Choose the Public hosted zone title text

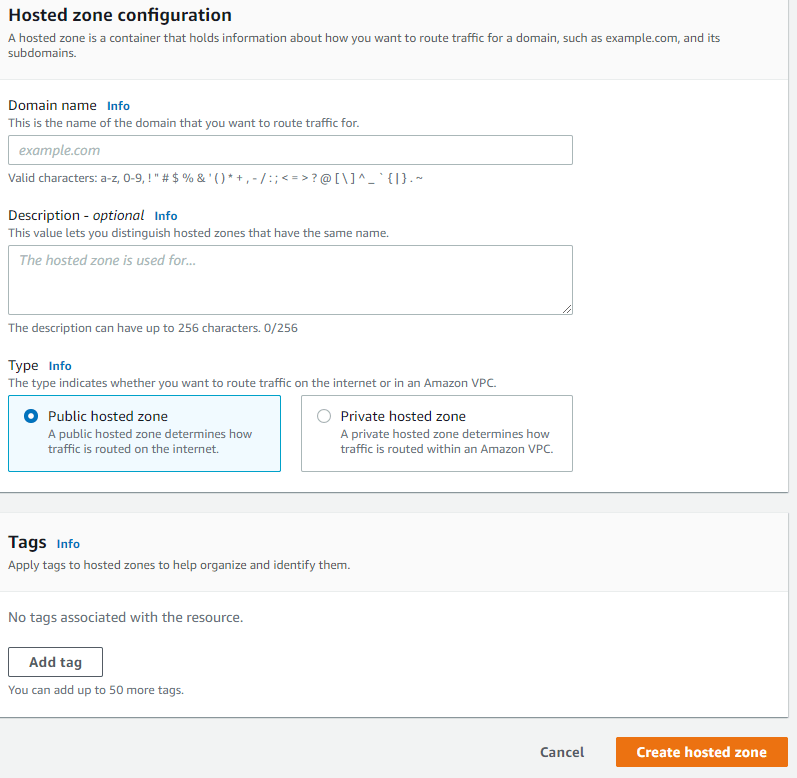[108, 416]
